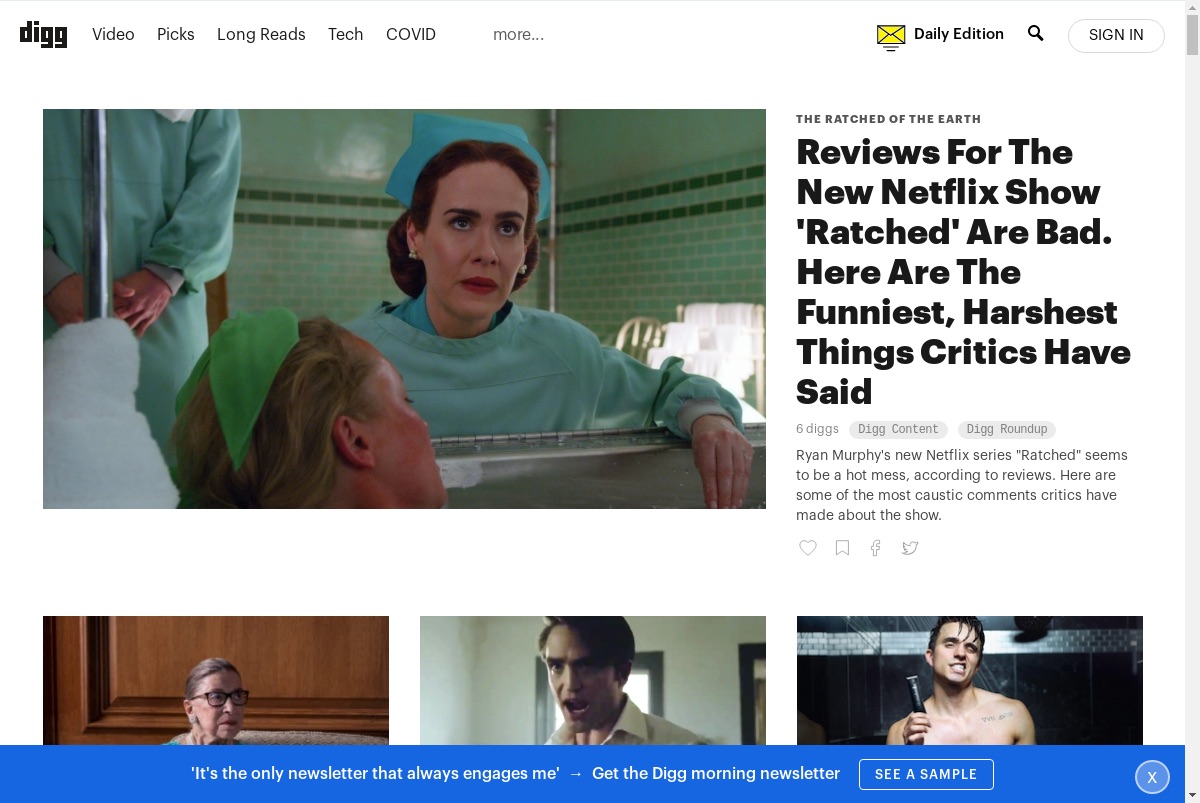Open the Ratched nurse article image
The height and width of the screenshot is (803, 1200).
tap(404, 309)
